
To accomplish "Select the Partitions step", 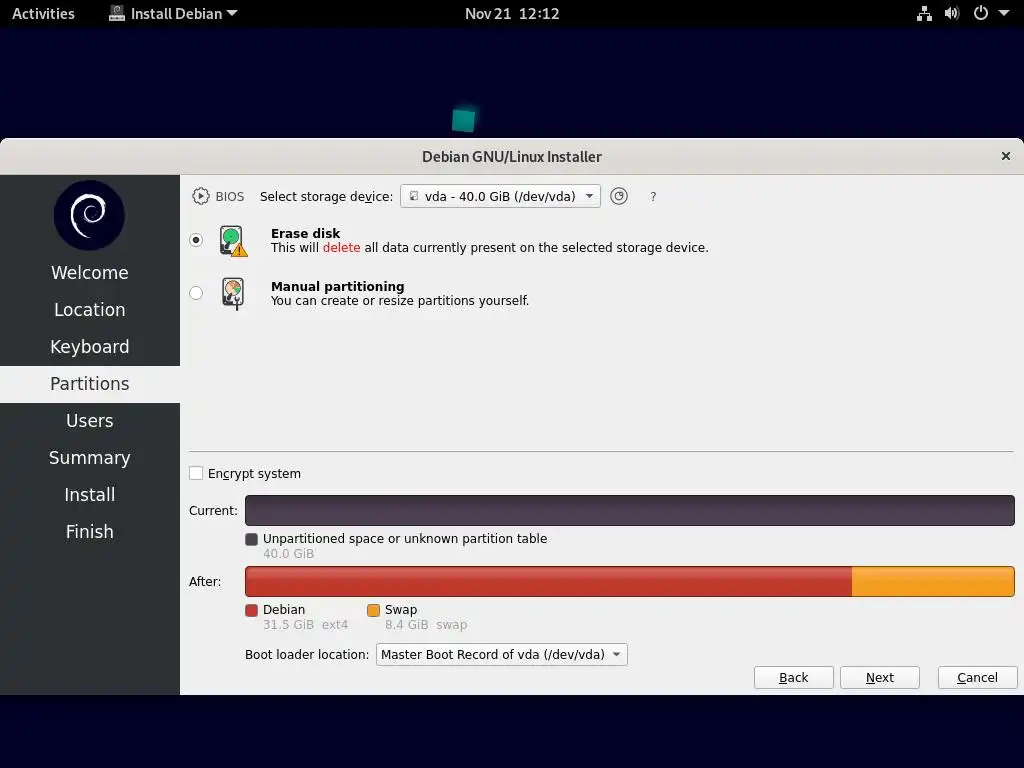I will pos(89,384).
